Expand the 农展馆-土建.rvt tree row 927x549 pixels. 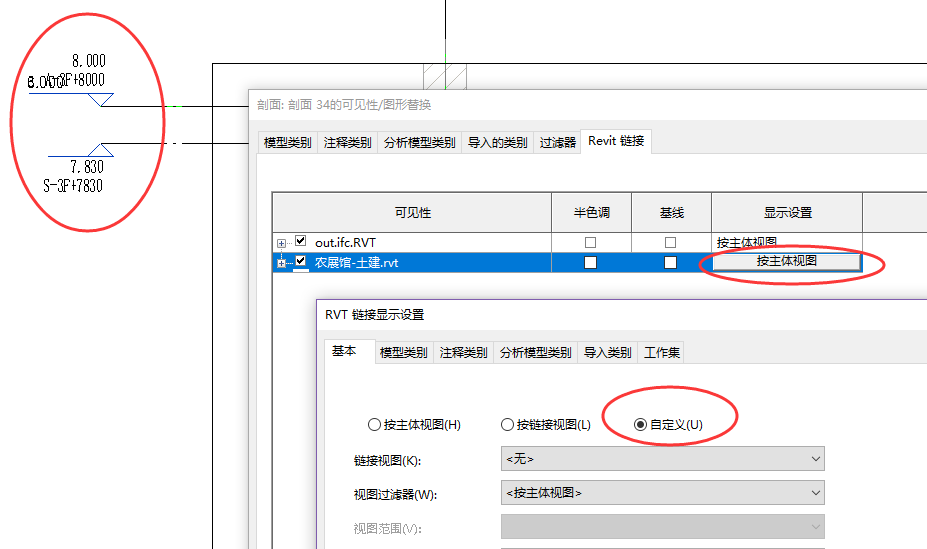(x=281, y=264)
